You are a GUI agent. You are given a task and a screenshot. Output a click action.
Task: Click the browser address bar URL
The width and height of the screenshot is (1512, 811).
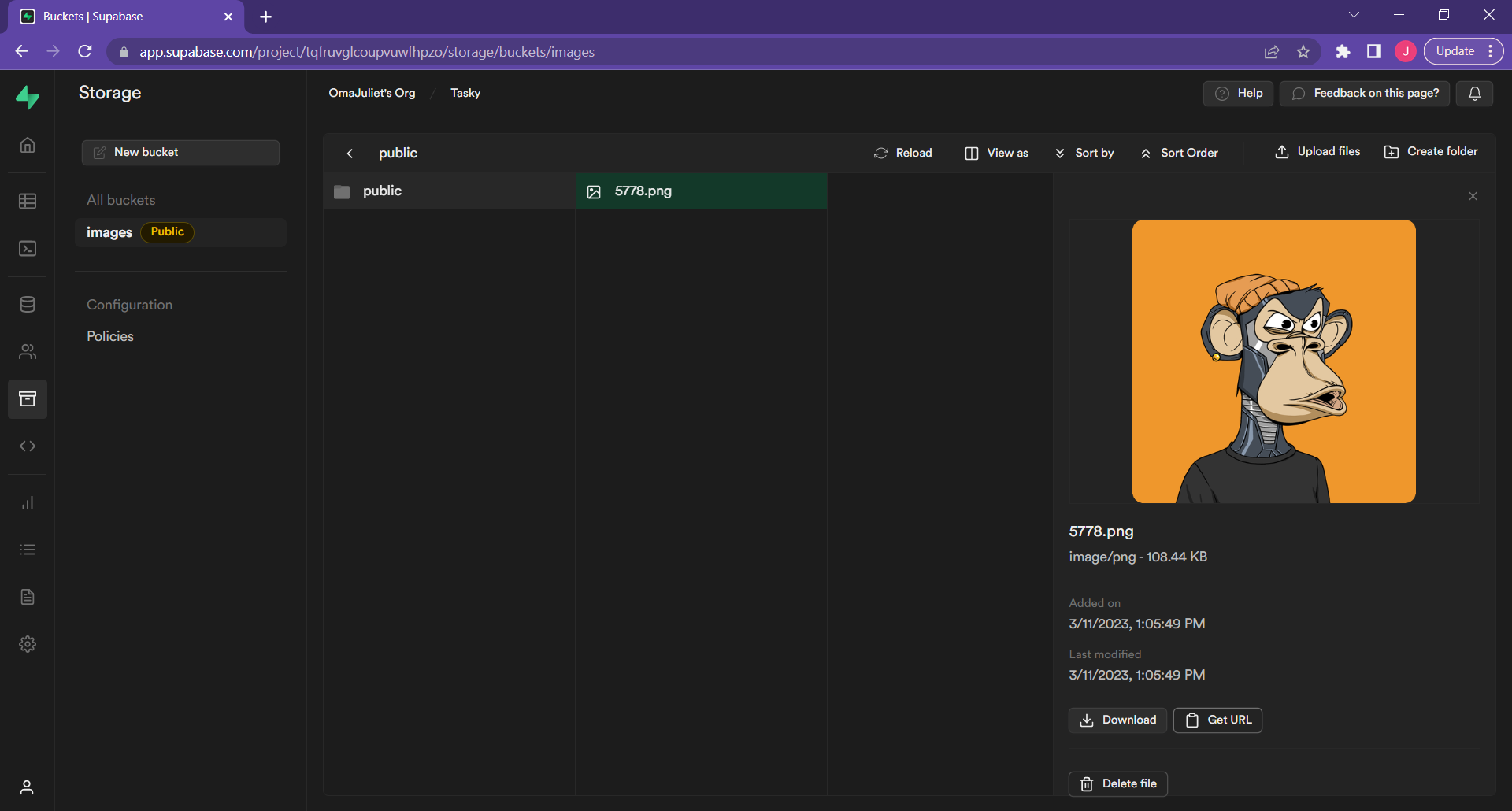pyautogui.click(x=367, y=52)
